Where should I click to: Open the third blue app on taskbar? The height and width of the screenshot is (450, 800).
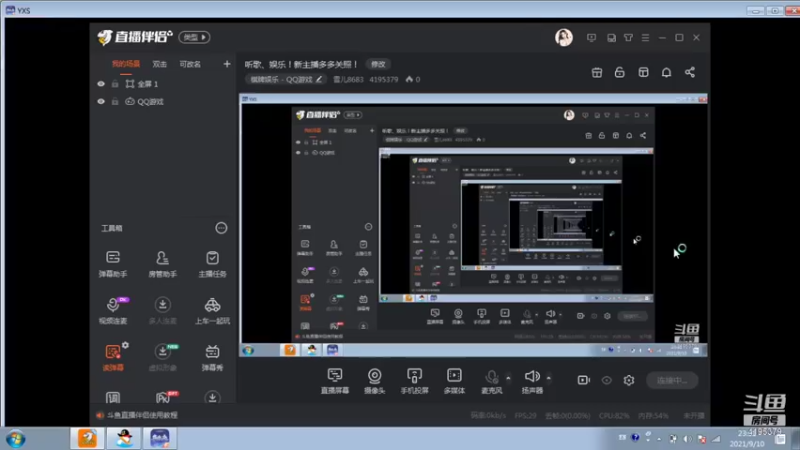[x=160, y=438]
